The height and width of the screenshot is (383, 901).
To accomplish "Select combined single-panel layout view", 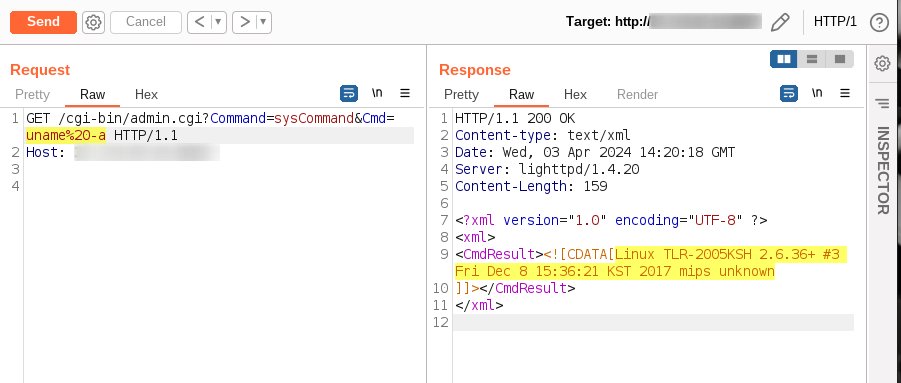I will 840,59.
